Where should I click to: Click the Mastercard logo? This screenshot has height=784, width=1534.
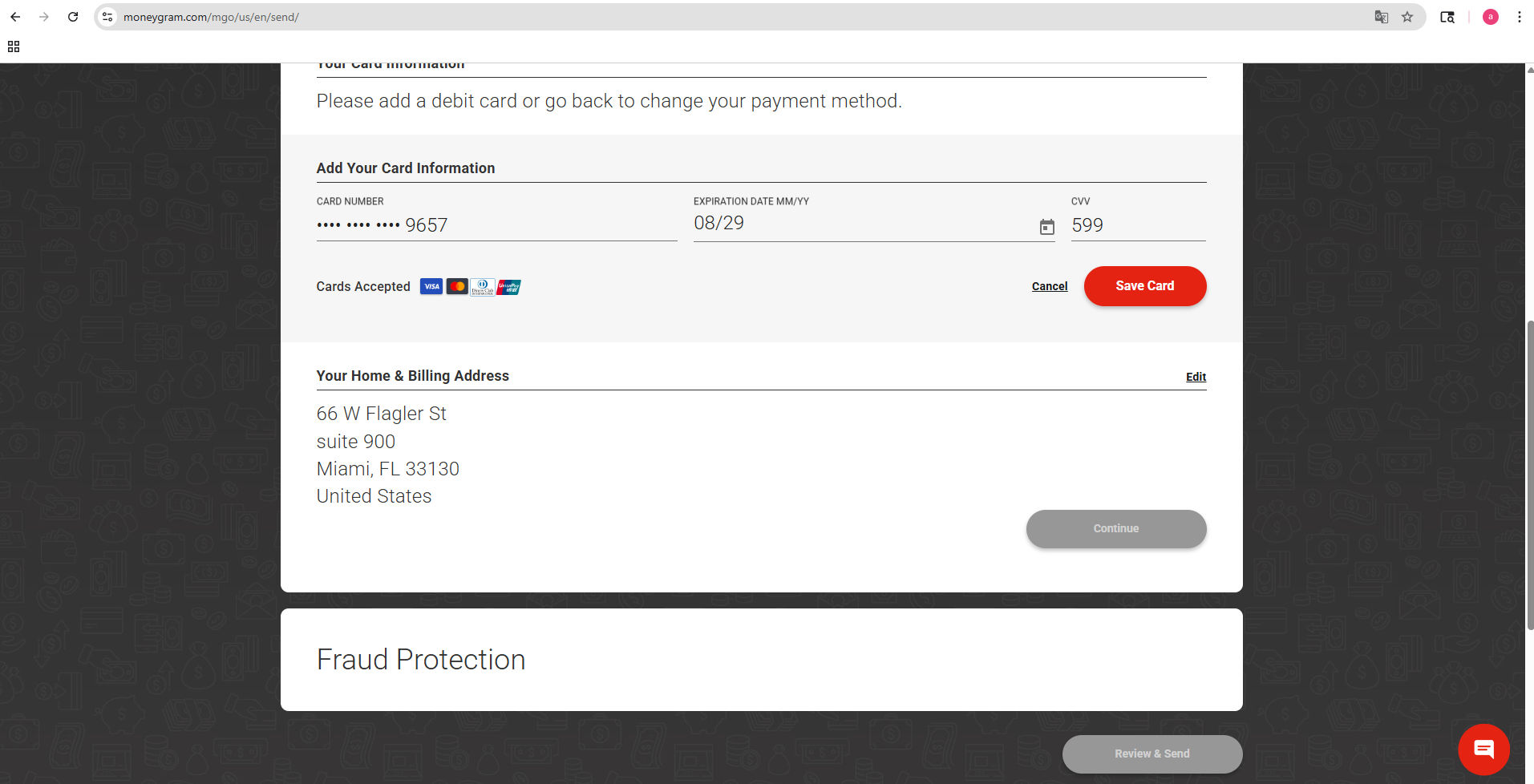point(457,287)
